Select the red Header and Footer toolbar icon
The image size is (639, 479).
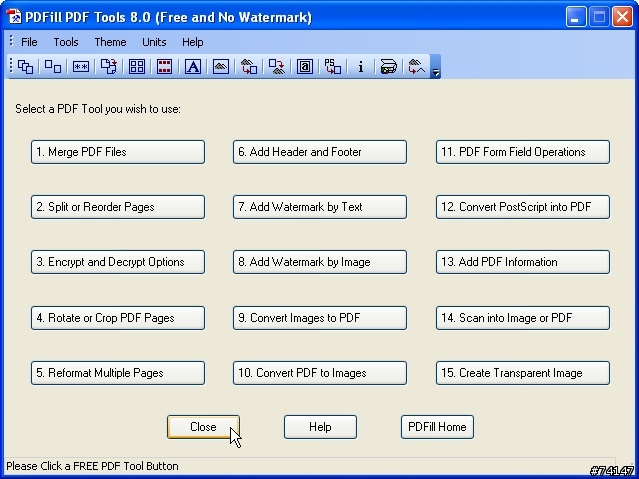(x=164, y=66)
